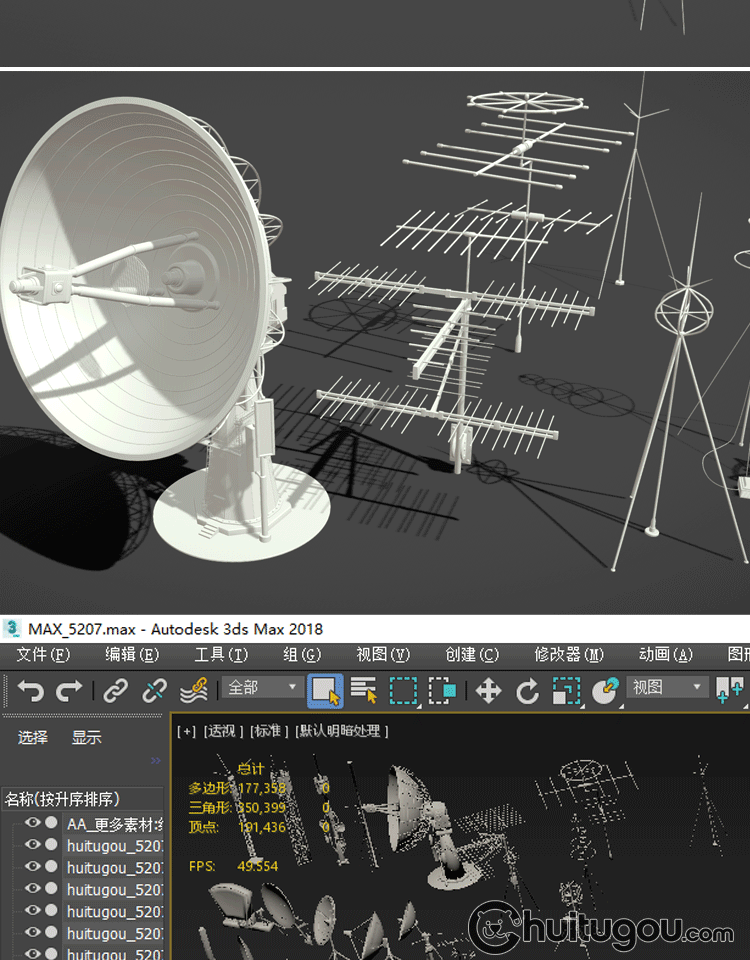Viewport: 750px width, 960px height.
Task: Open the viewport [+] general menu
Action: coord(186,731)
